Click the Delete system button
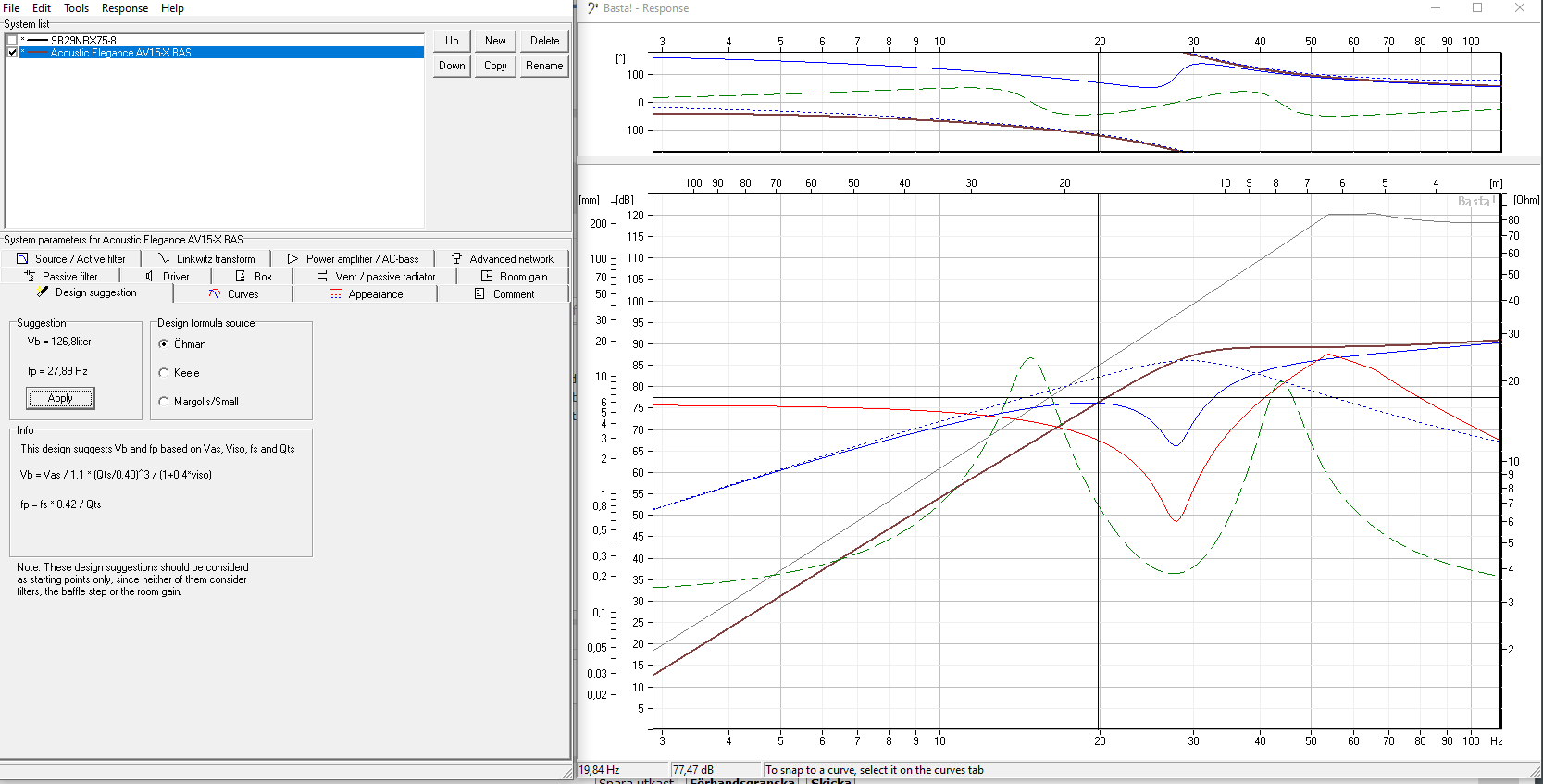The width and height of the screenshot is (1543, 784). [544, 41]
